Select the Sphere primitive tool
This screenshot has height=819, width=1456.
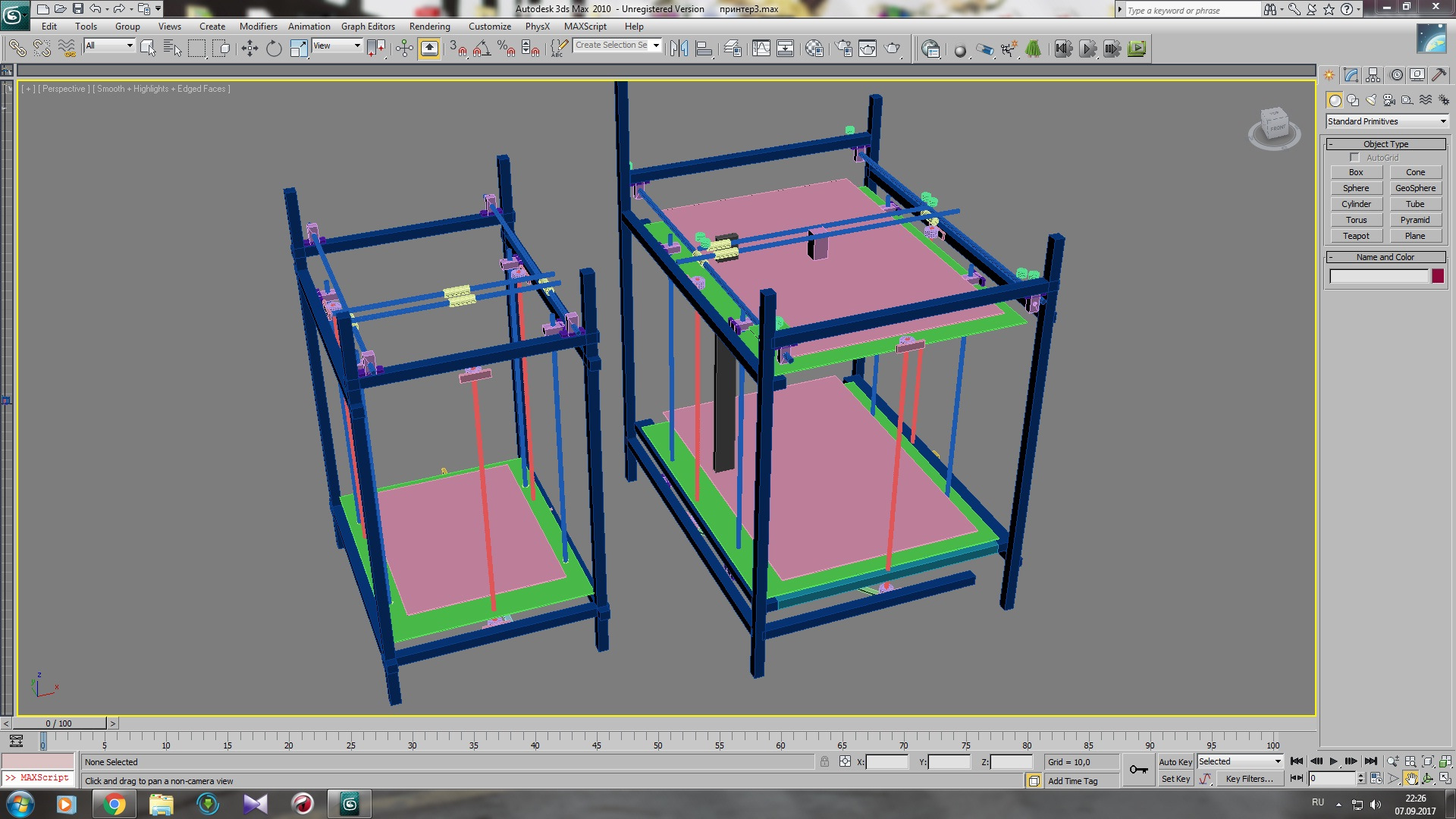click(x=1356, y=188)
